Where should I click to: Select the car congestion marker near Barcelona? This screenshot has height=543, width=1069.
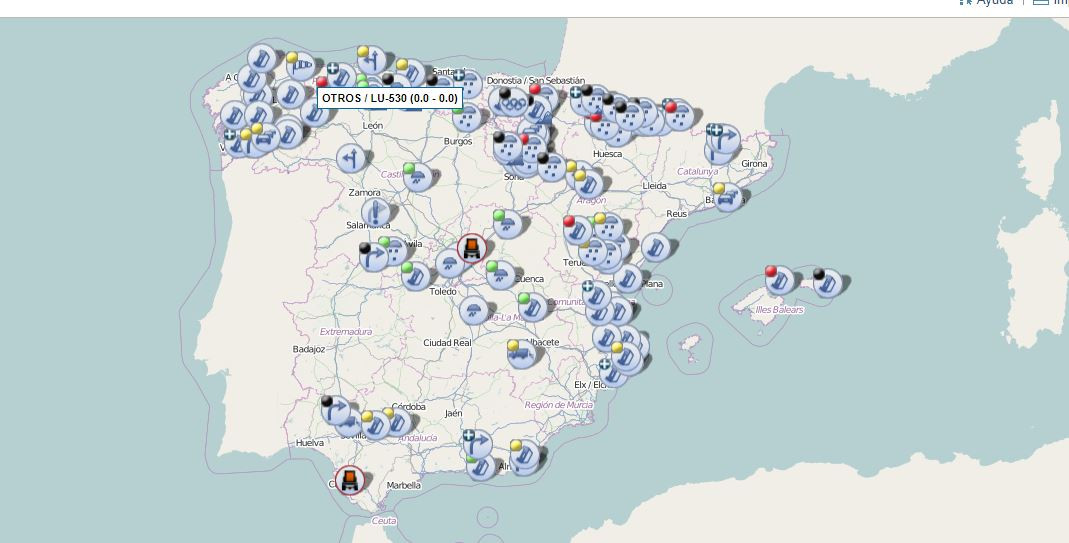(x=729, y=198)
